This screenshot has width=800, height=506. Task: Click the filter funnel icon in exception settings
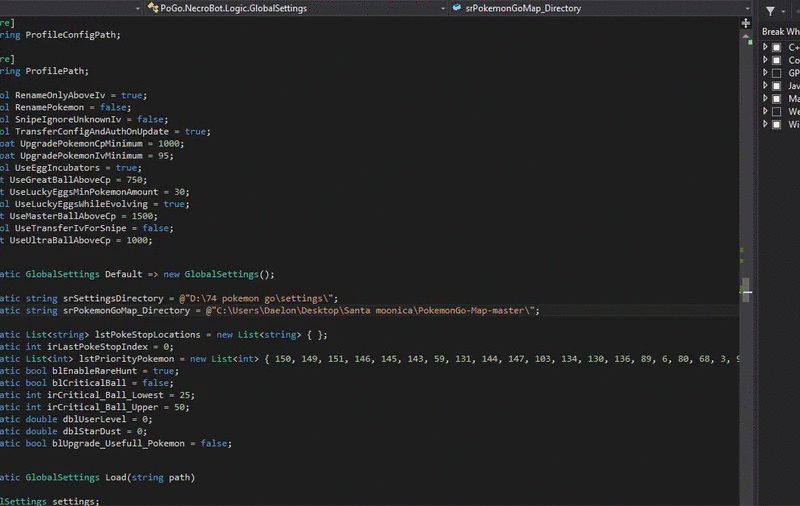tap(770, 11)
